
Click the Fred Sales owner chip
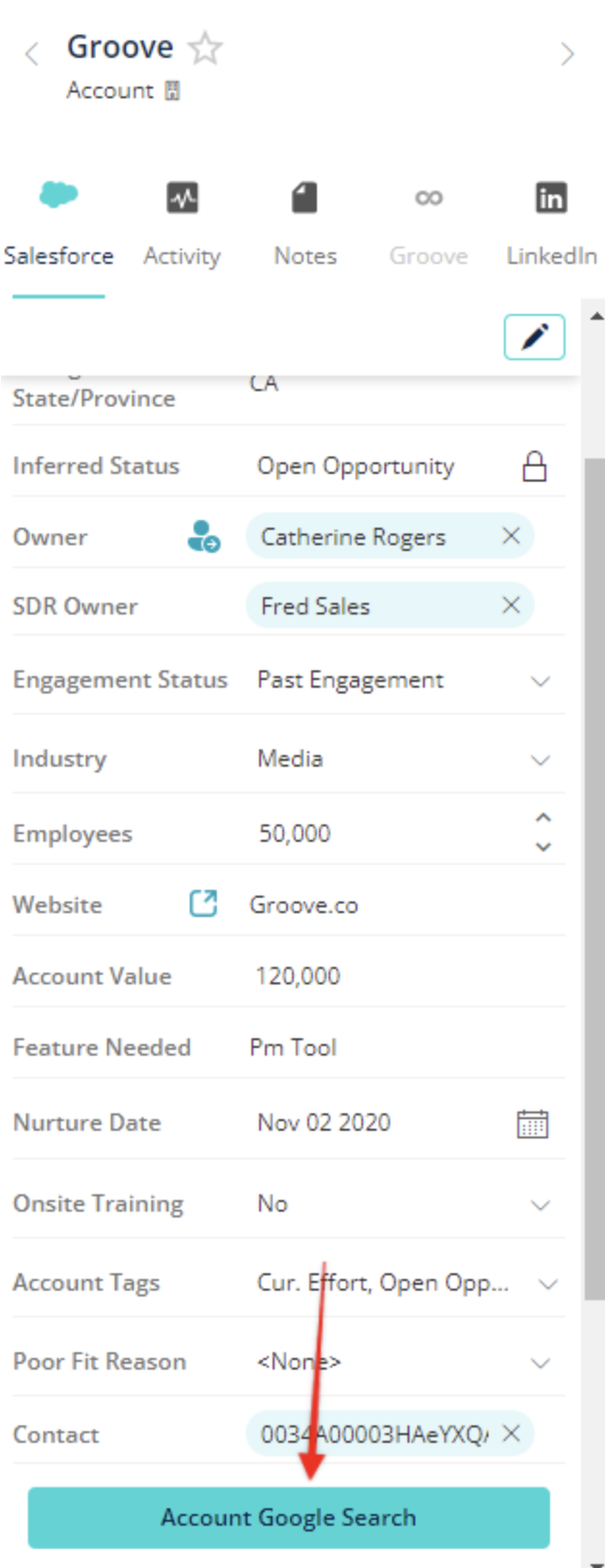389,606
